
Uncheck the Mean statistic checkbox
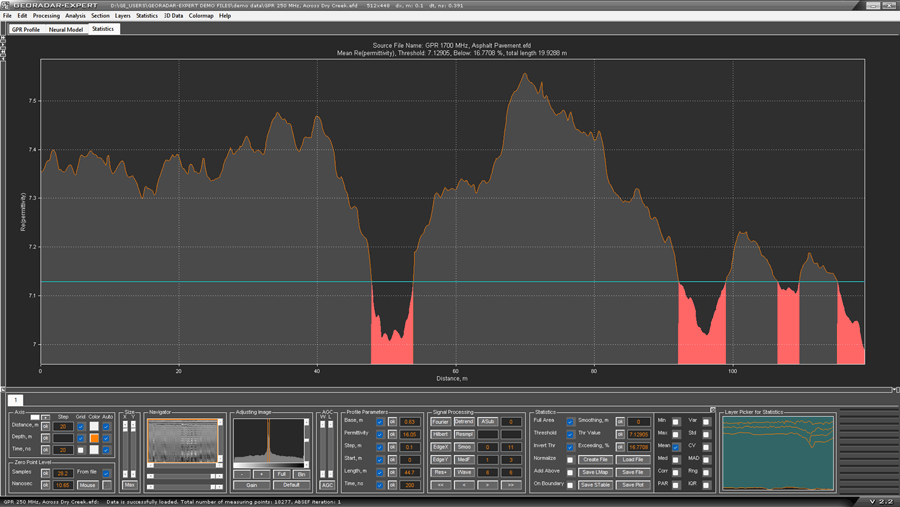click(x=676, y=447)
